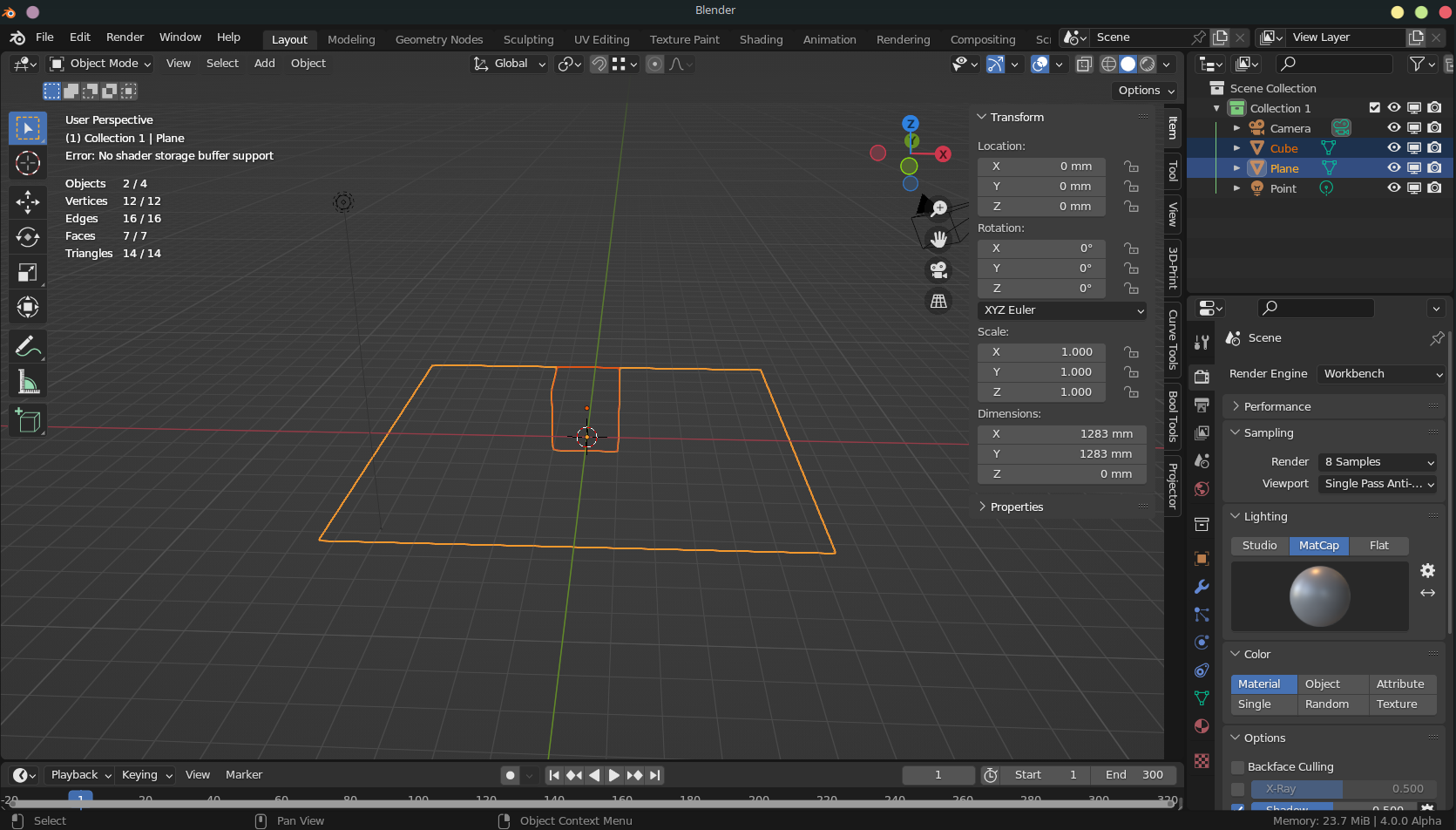Select the Cursor tool in toolbar

tap(28, 163)
